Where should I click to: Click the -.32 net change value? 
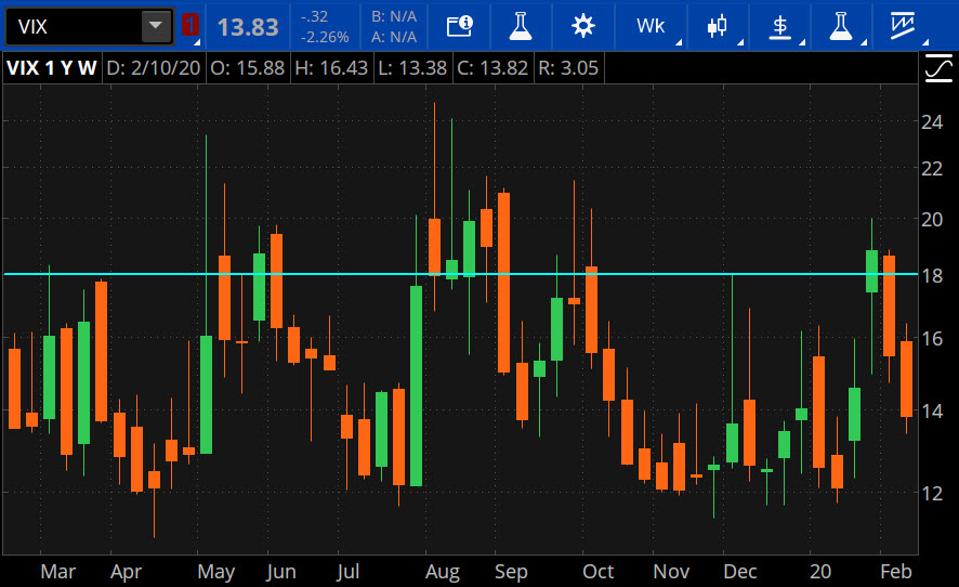tap(314, 17)
